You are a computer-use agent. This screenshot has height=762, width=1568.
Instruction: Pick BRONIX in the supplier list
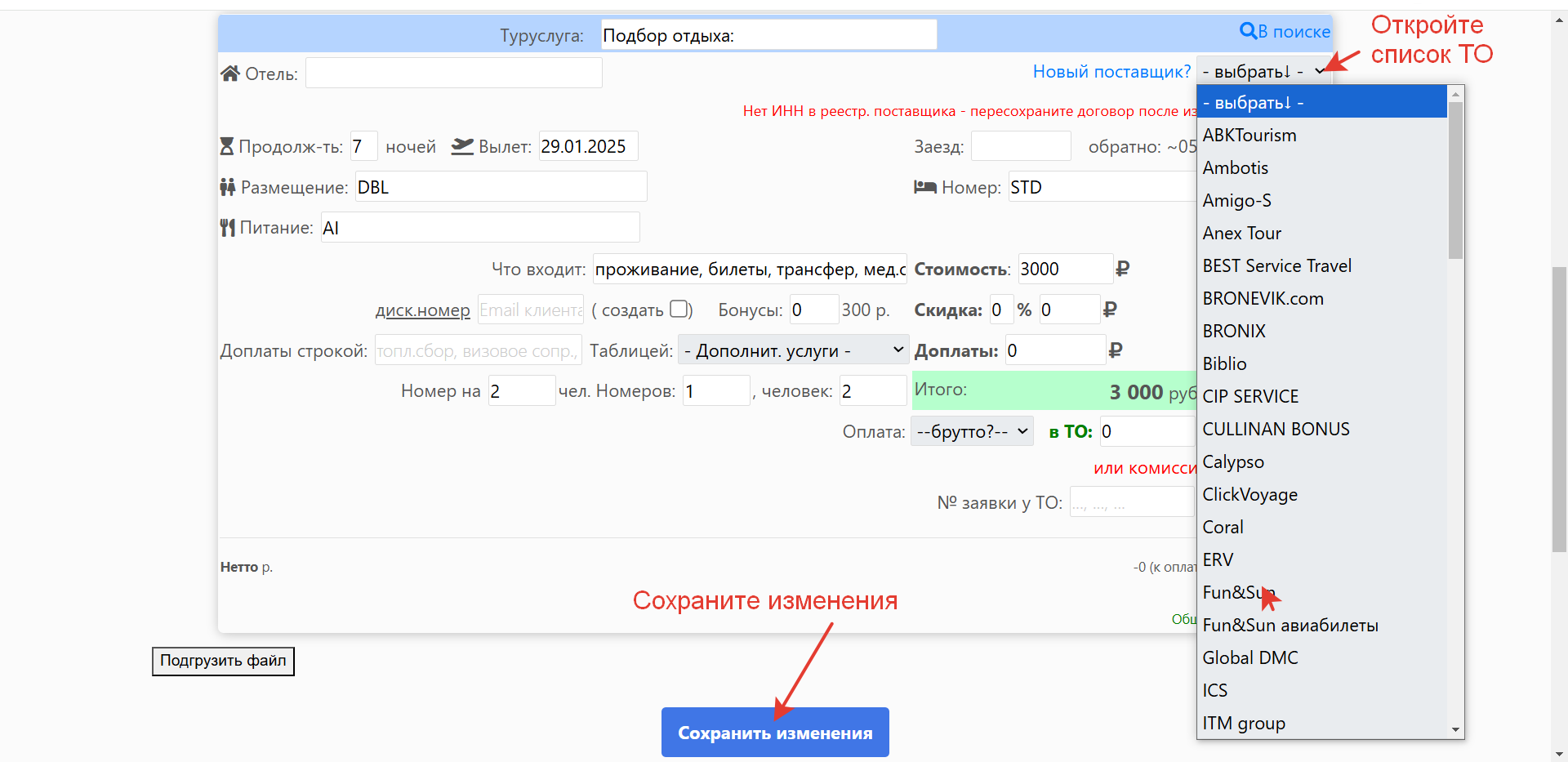1321,331
